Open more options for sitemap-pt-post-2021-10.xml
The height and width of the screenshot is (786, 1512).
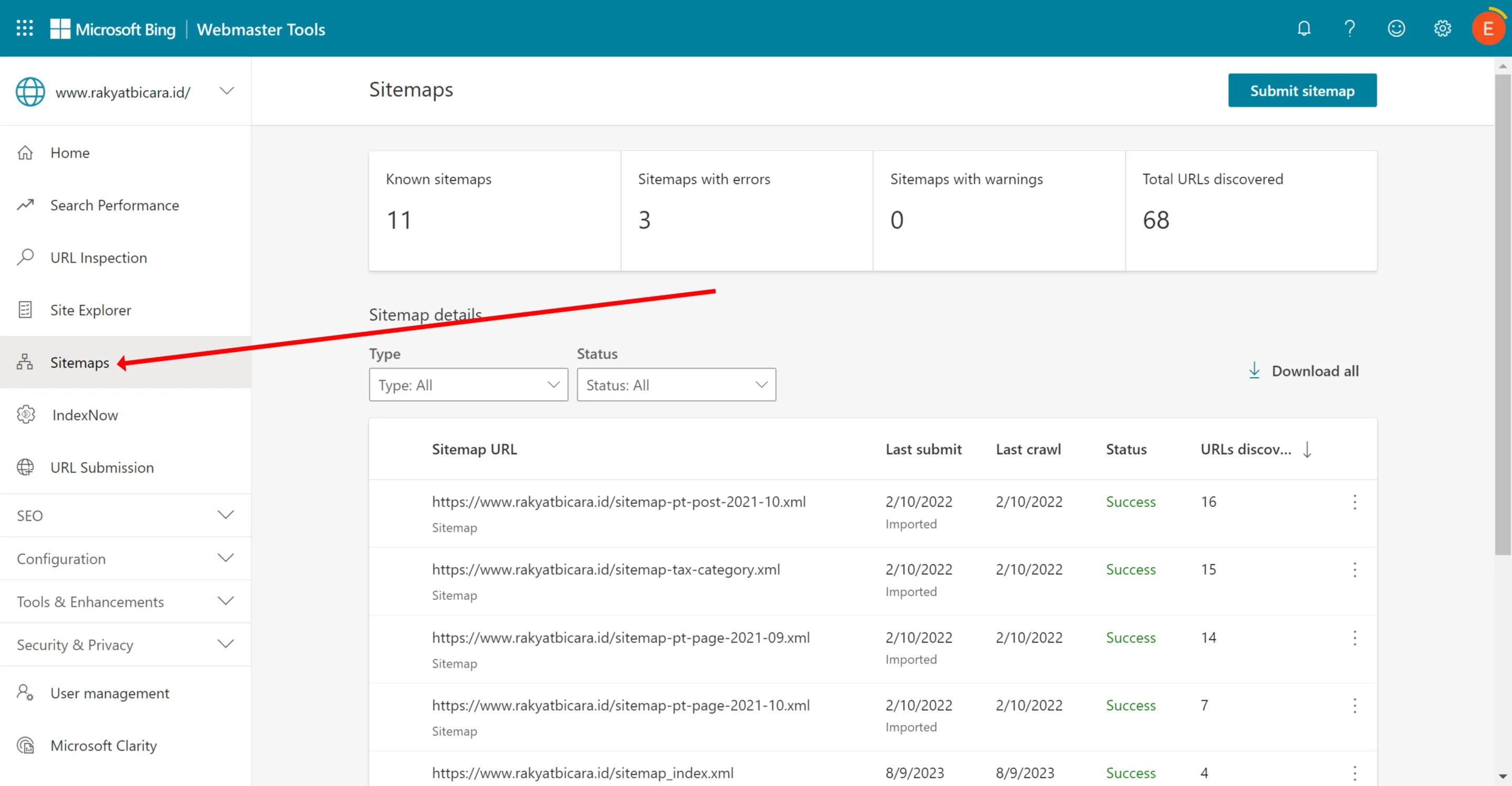[1354, 502]
